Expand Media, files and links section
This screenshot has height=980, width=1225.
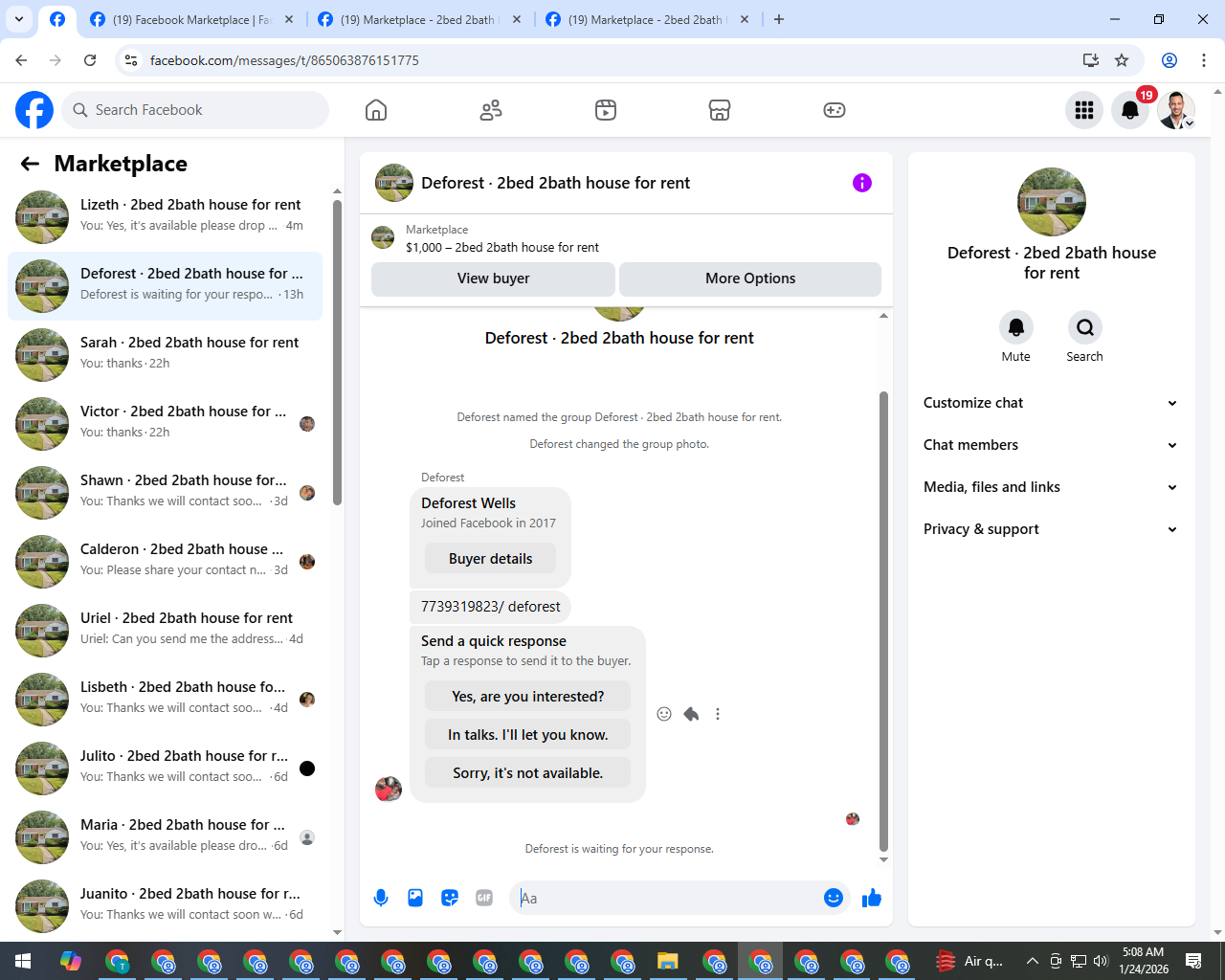tap(1051, 487)
